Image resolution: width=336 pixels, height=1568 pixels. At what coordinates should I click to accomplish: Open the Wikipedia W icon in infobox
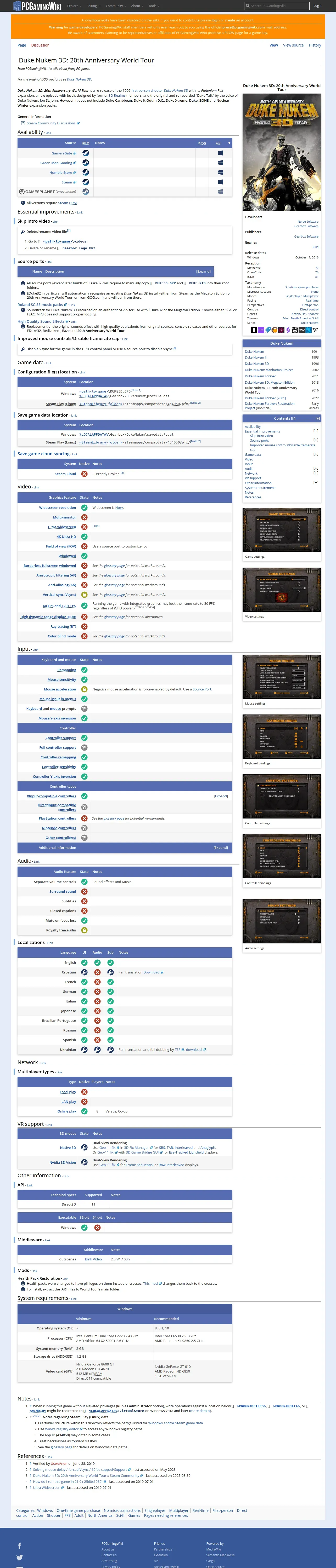tap(315, 330)
